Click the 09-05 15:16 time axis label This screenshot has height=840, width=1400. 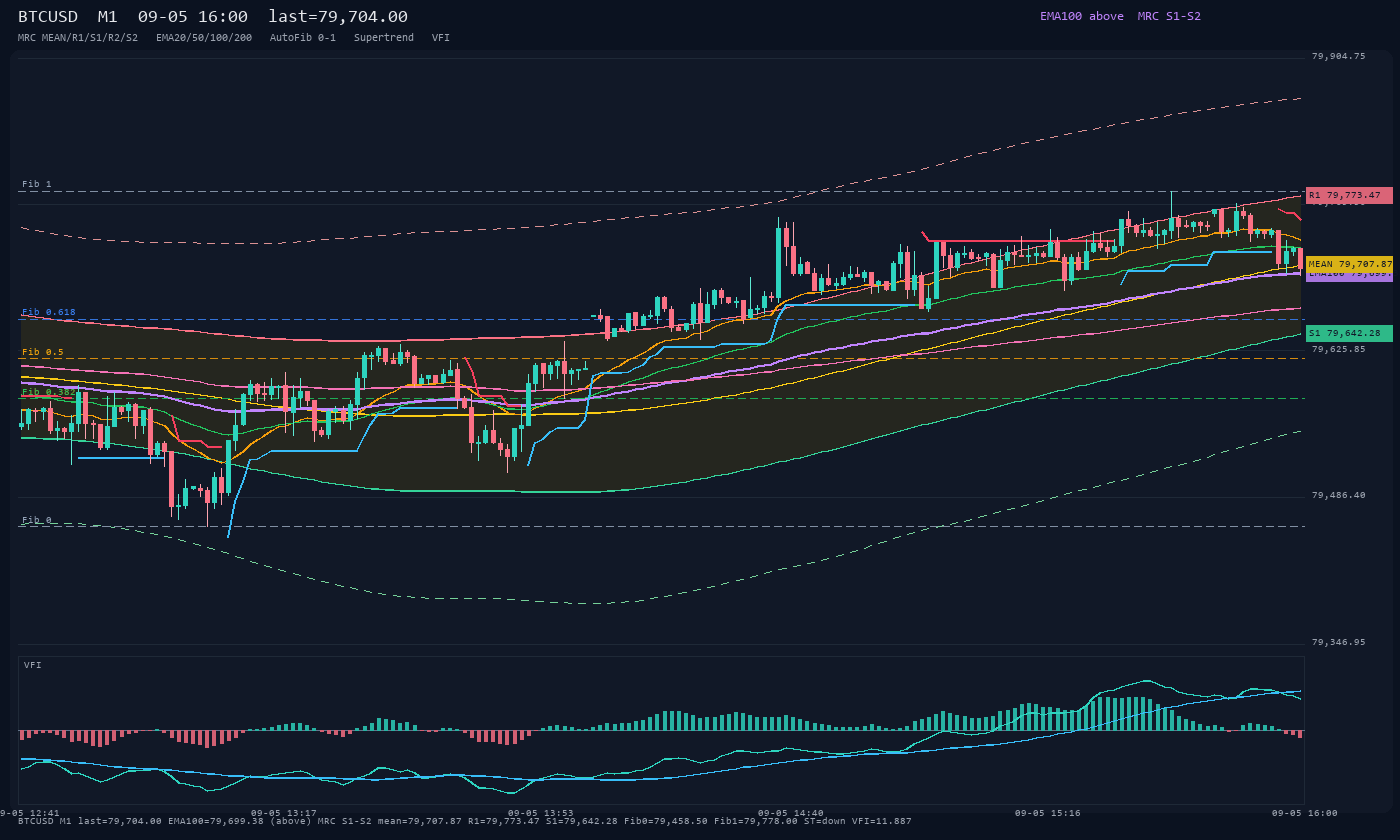pyautogui.click(x=1048, y=813)
